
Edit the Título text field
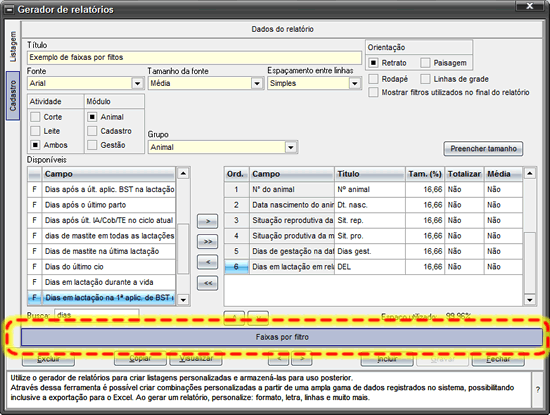point(194,57)
